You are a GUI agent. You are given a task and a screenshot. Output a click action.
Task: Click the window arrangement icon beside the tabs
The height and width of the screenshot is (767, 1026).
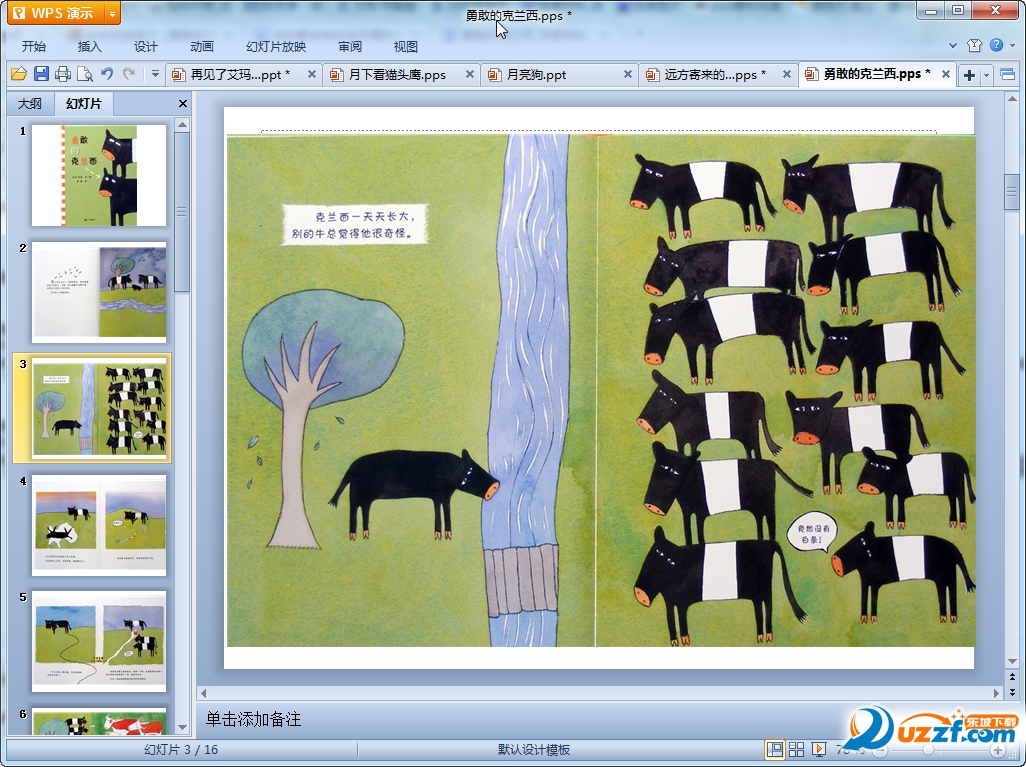point(1008,75)
